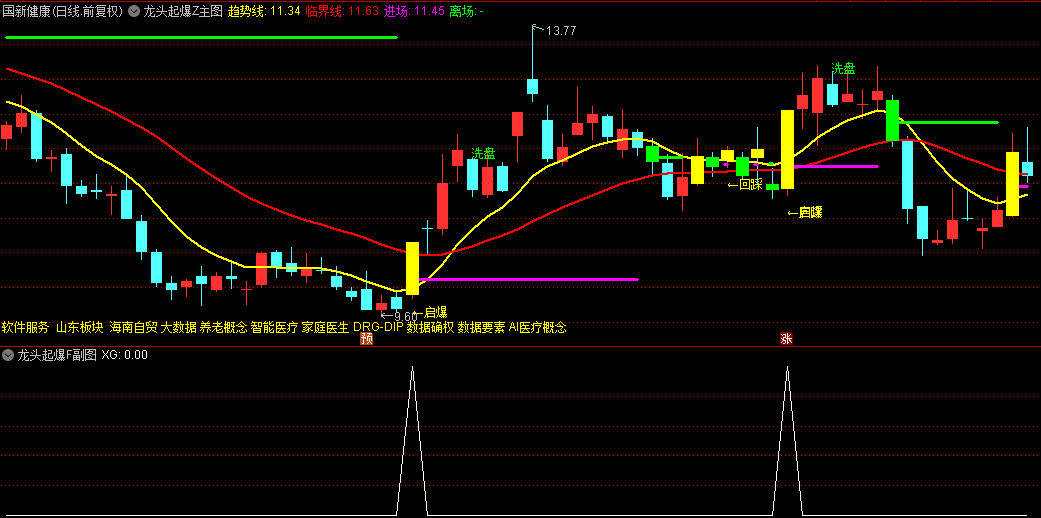Click the 13.77 high price label
This screenshot has height=518, width=1041.
point(560,31)
